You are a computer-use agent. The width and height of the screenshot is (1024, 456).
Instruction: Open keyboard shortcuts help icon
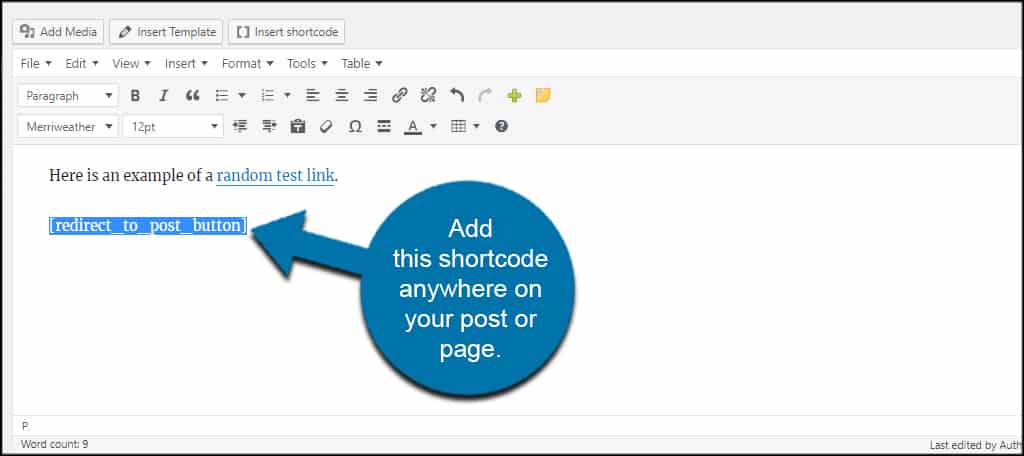[502, 127]
